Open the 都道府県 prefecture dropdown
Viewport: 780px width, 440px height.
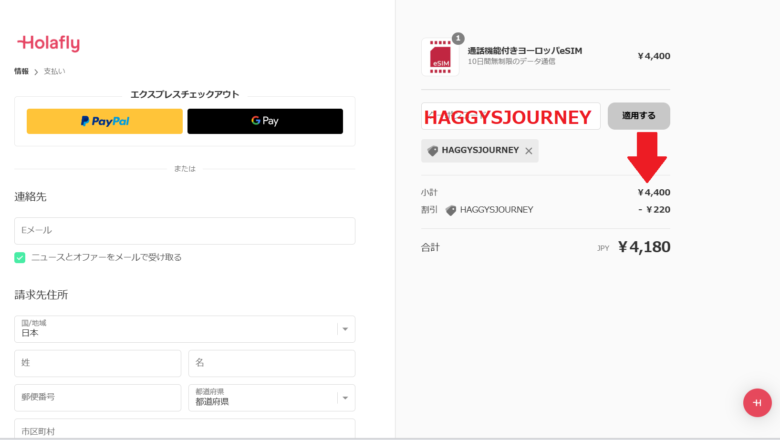pos(272,397)
